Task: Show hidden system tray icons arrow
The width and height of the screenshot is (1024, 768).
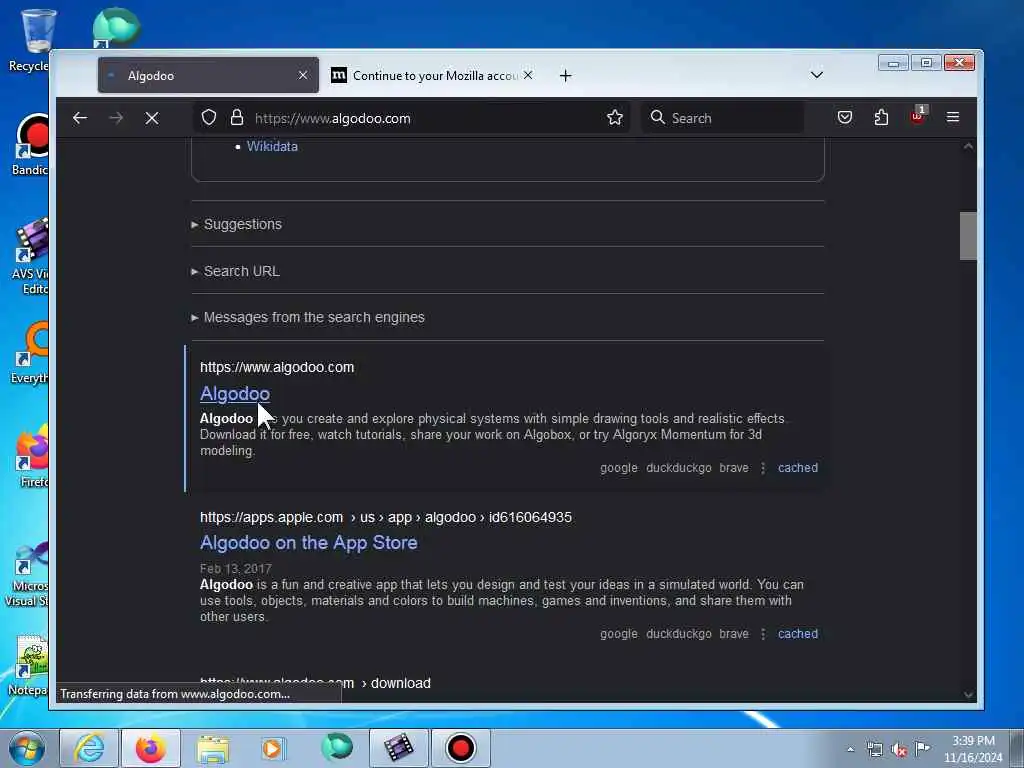Action: tap(850, 750)
